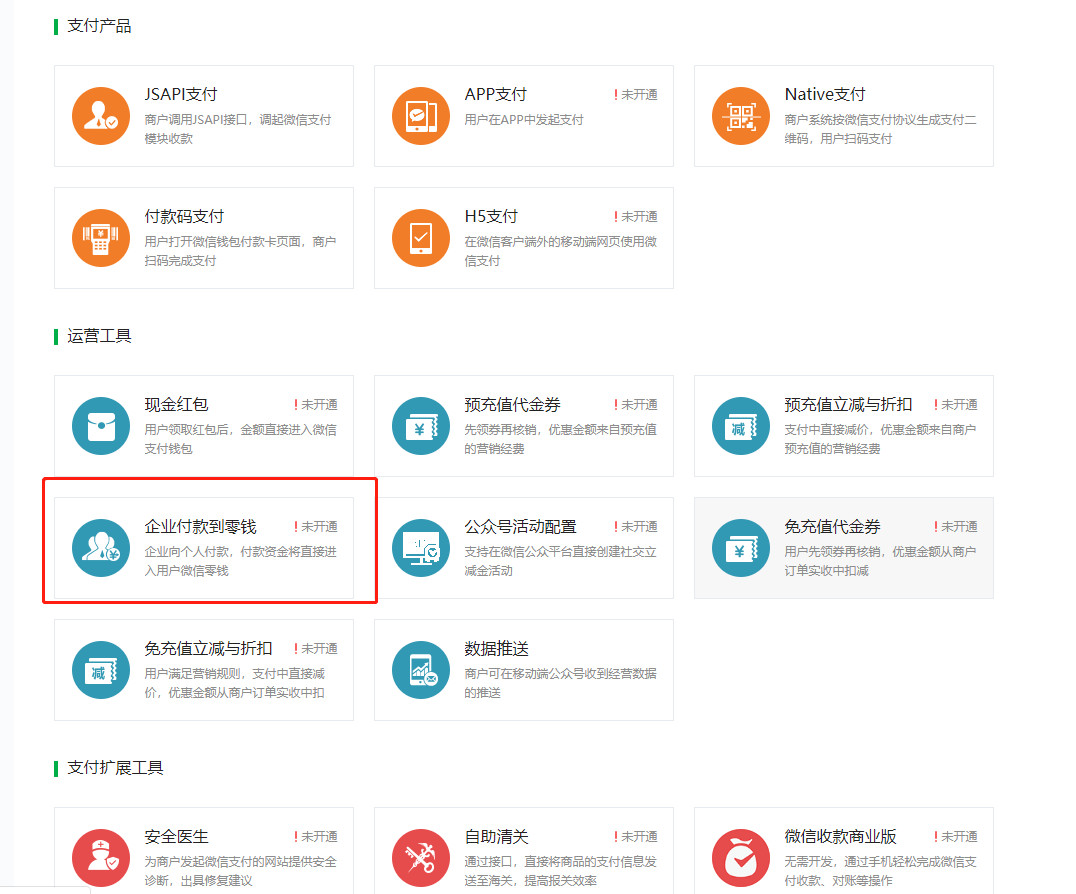Click 企业付款到零钱 description about 微信零钱
Image resolution: width=1076 pixels, height=894 pixels.
click(x=240, y=561)
